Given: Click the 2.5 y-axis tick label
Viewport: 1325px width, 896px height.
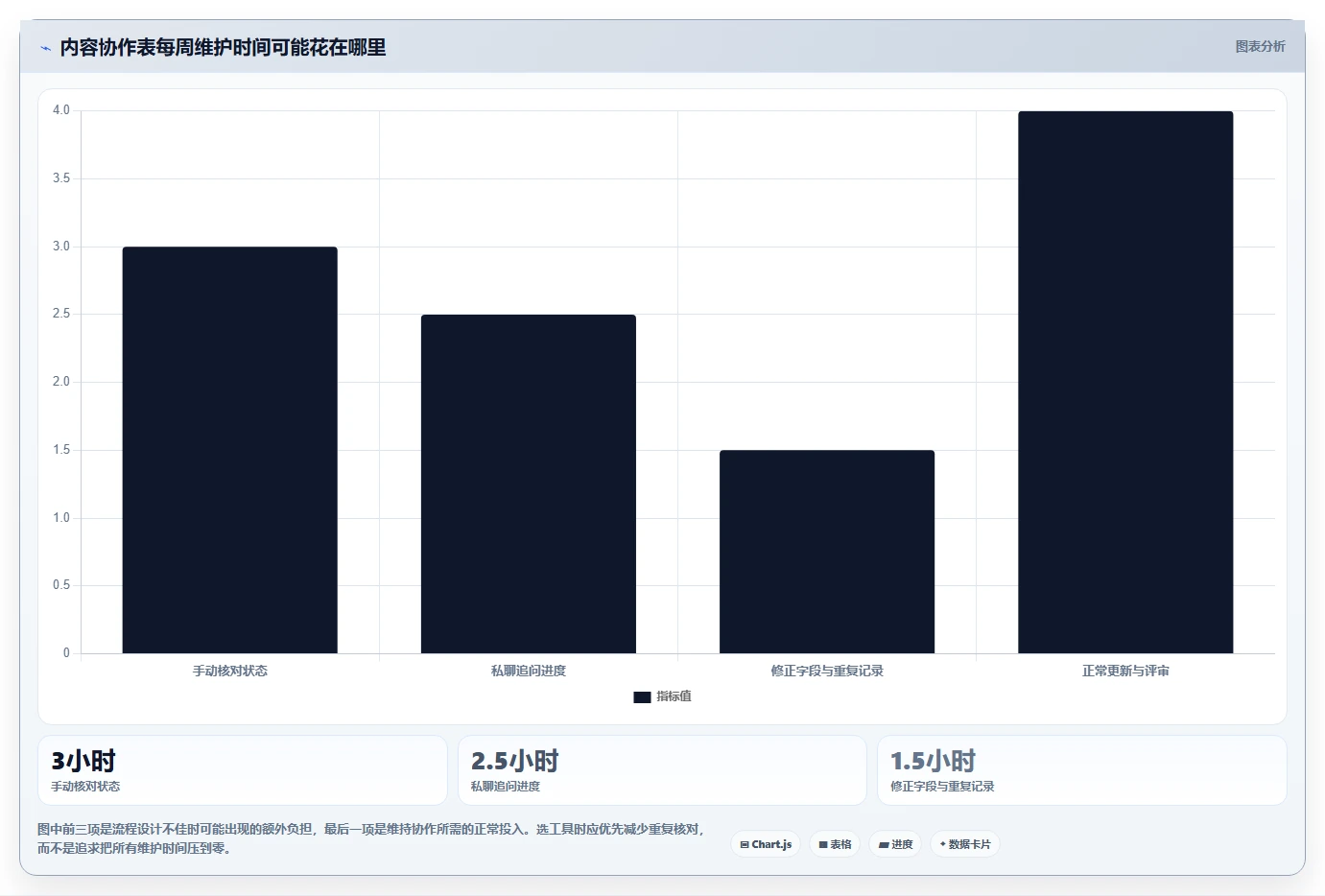Looking at the screenshot, I should point(61,314).
